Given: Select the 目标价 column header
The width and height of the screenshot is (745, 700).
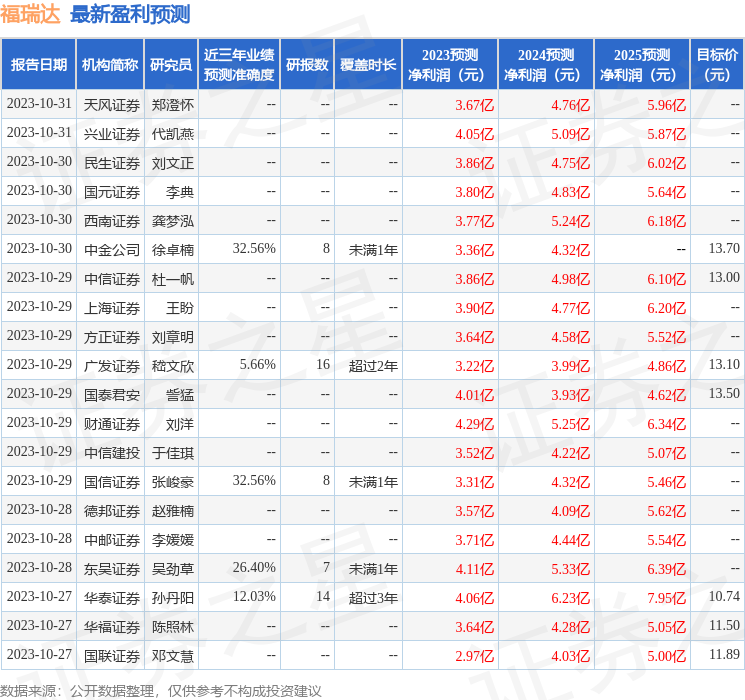Looking at the screenshot, I should [x=716, y=65].
